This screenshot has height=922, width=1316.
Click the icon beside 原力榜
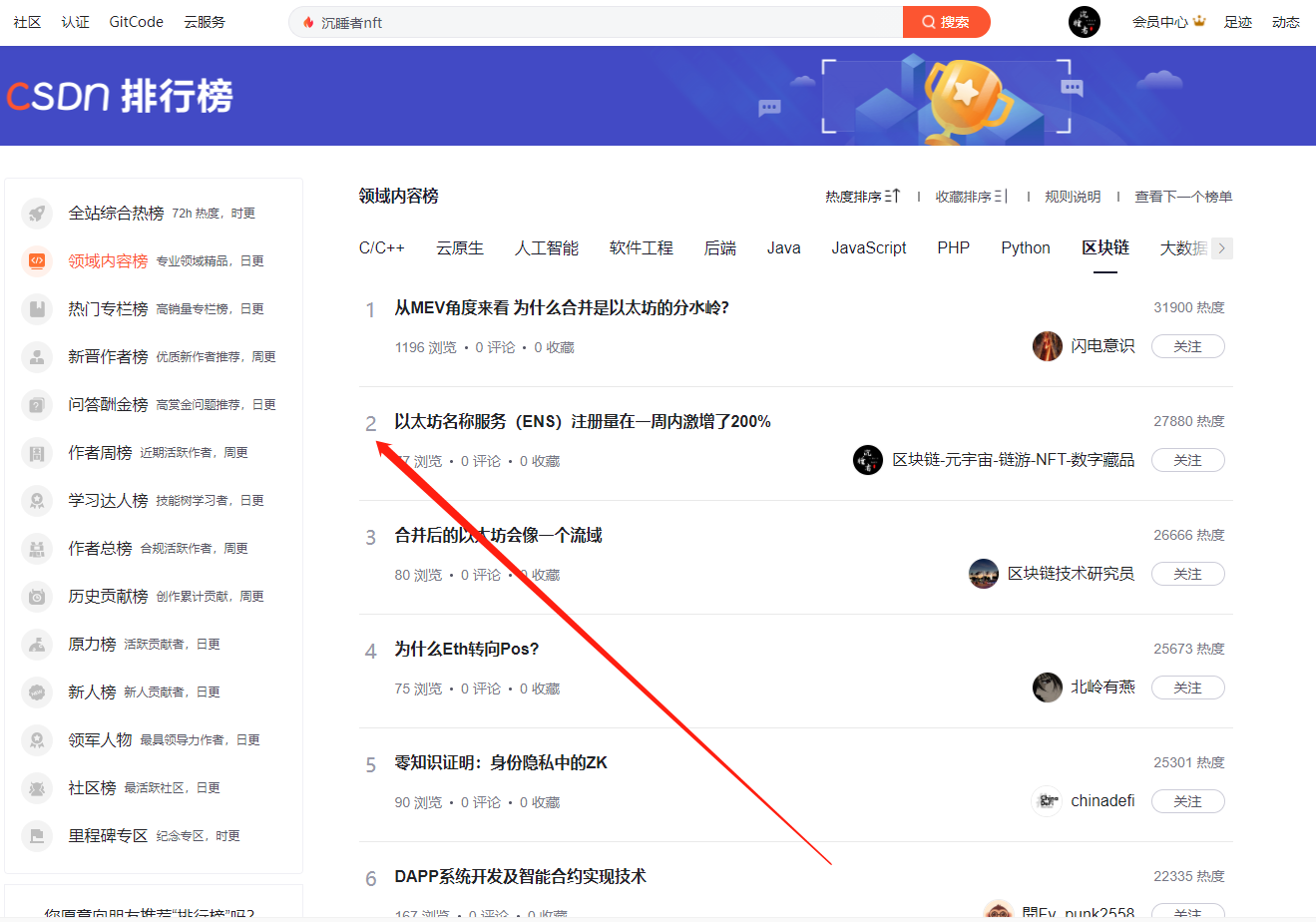pos(37,645)
